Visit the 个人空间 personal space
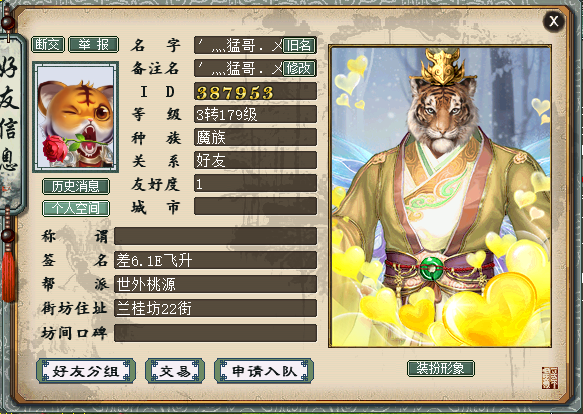This screenshot has height=414, width=583. pos(76,208)
